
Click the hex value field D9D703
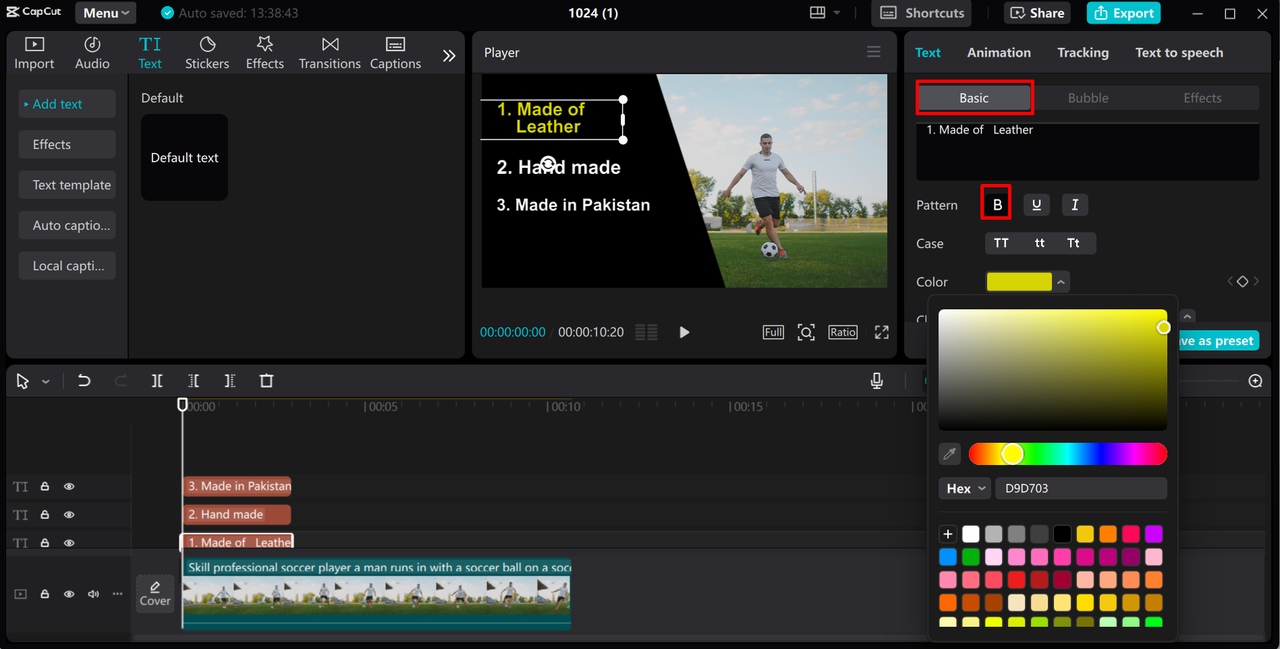1081,488
